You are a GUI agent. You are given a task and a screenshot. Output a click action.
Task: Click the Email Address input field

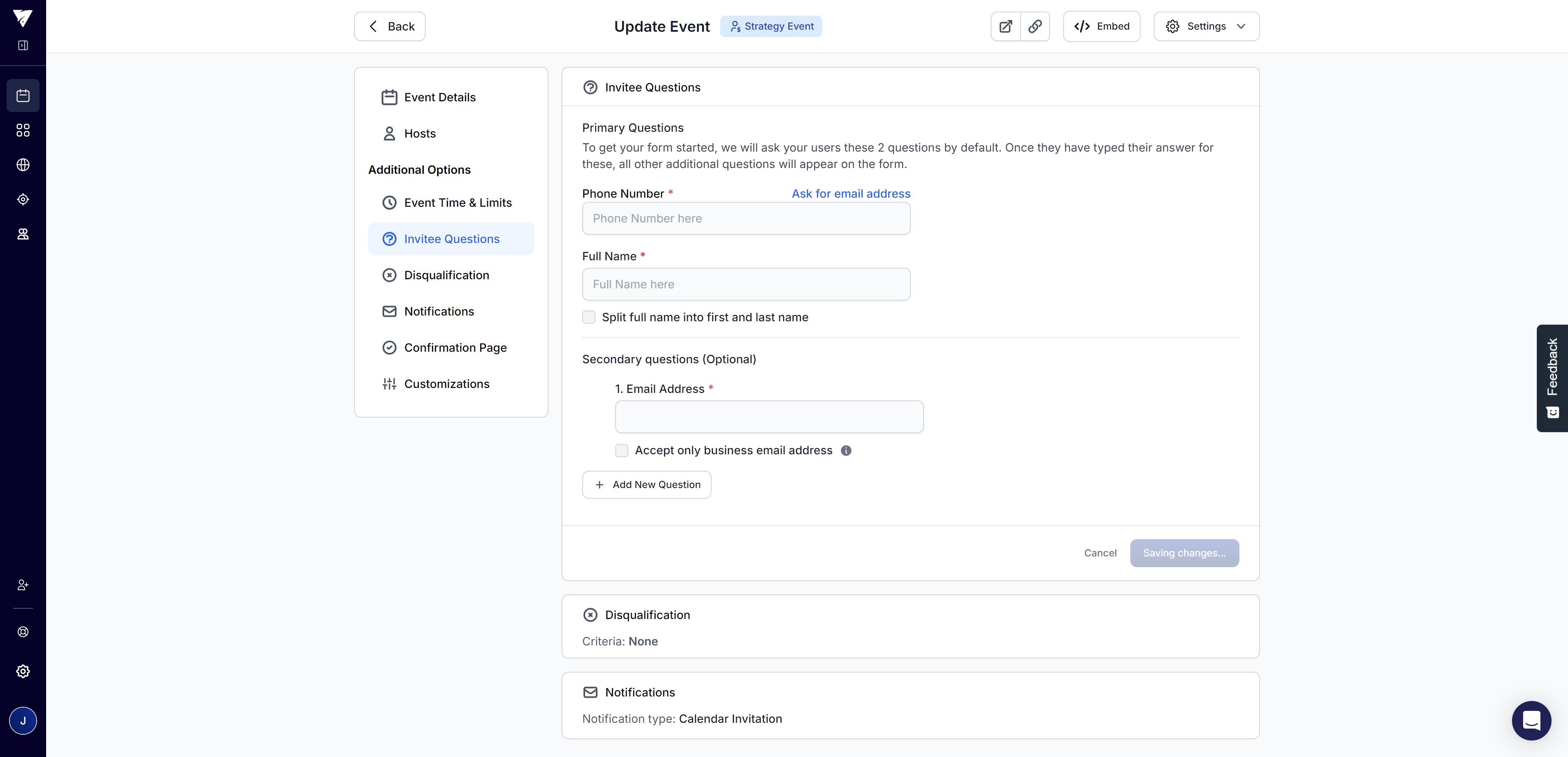[x=769, y=417]
